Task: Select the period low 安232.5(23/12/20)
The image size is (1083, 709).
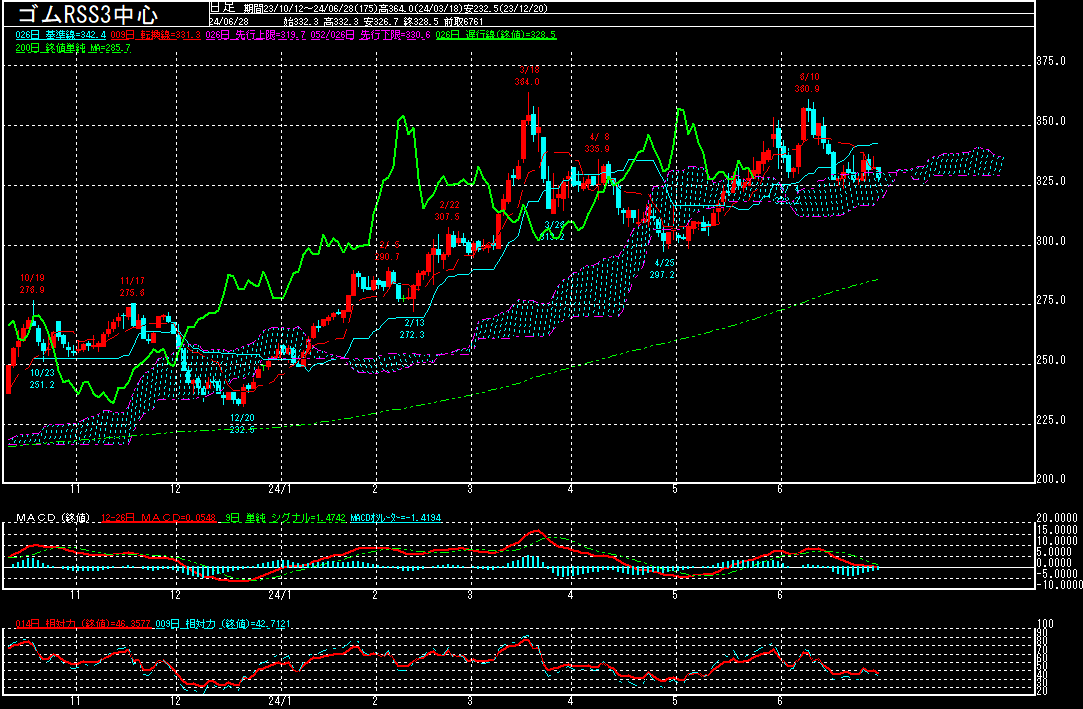Action: coord(508,8)
